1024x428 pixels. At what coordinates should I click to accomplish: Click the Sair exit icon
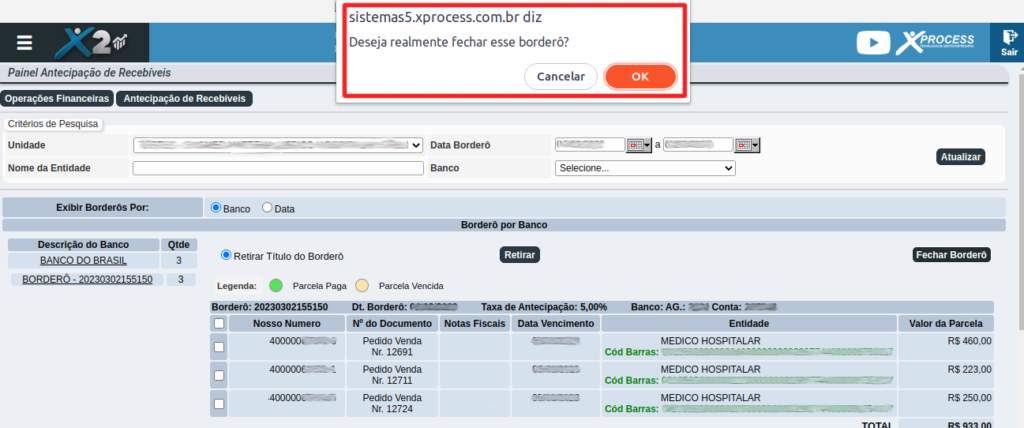(1008, 43)
